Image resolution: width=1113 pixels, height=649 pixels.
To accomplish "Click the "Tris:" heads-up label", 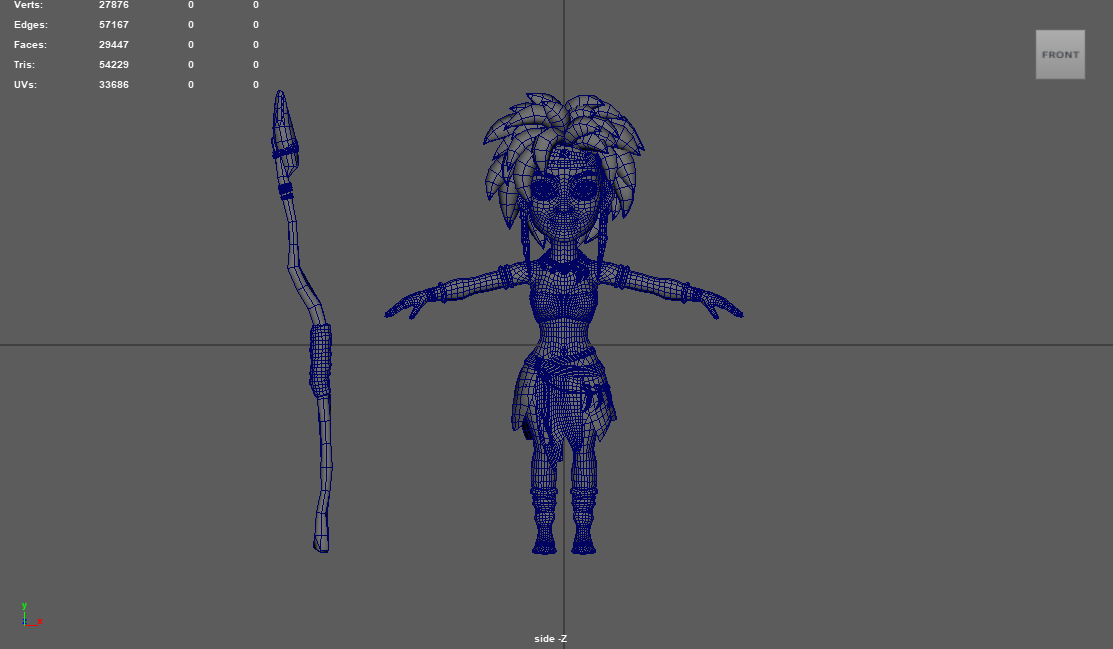I will point(24,65).
